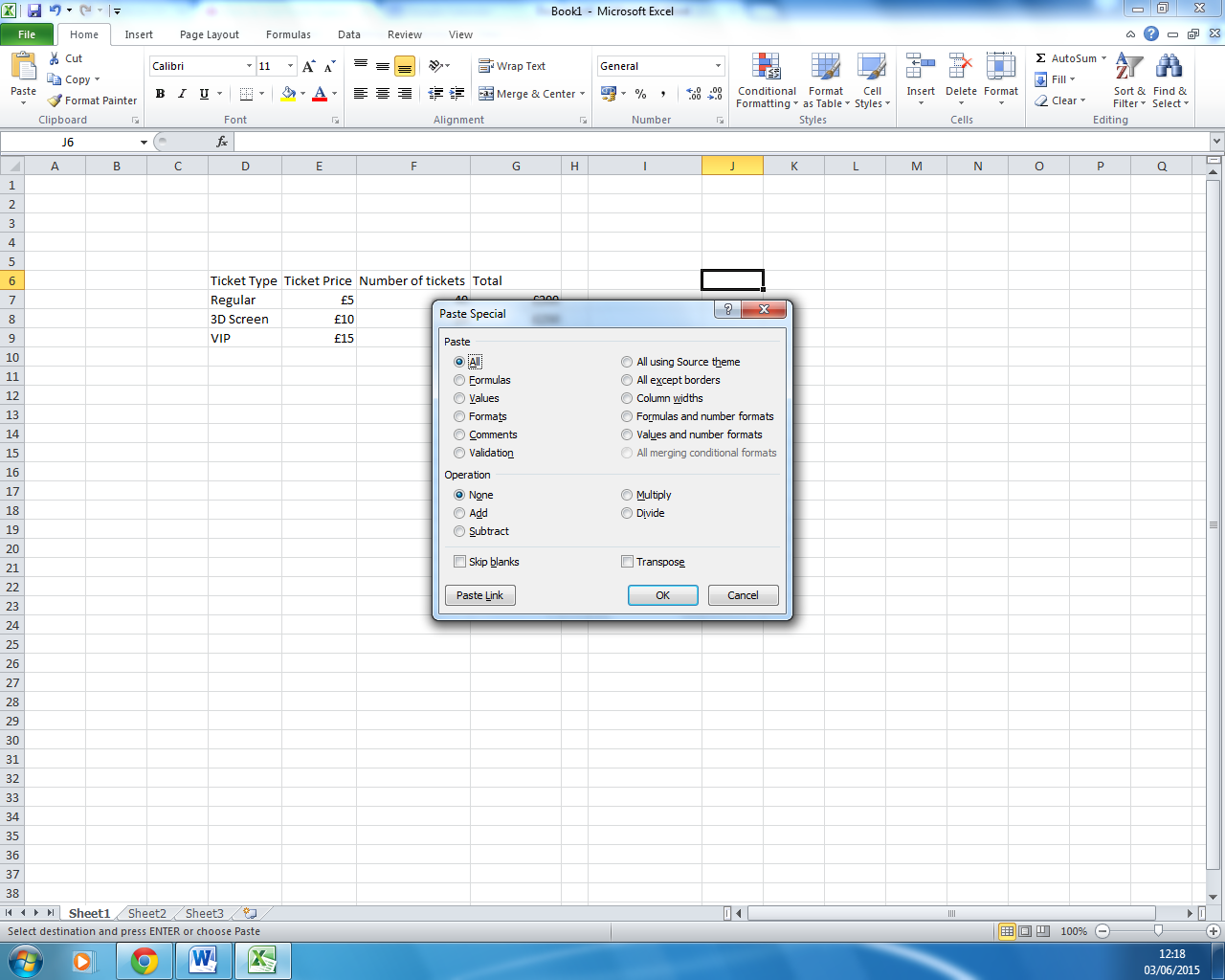This screenshot has height=980, width=1225.
Task: Click the Font Color swatch button
Action: click(320, 94)
